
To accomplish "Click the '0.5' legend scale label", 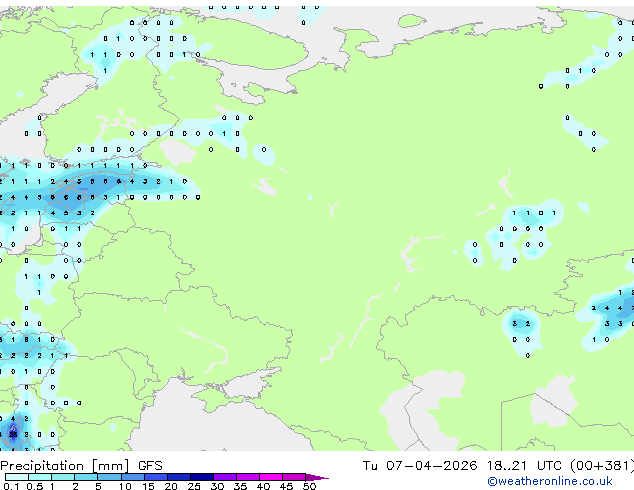I will pos(35,486).
